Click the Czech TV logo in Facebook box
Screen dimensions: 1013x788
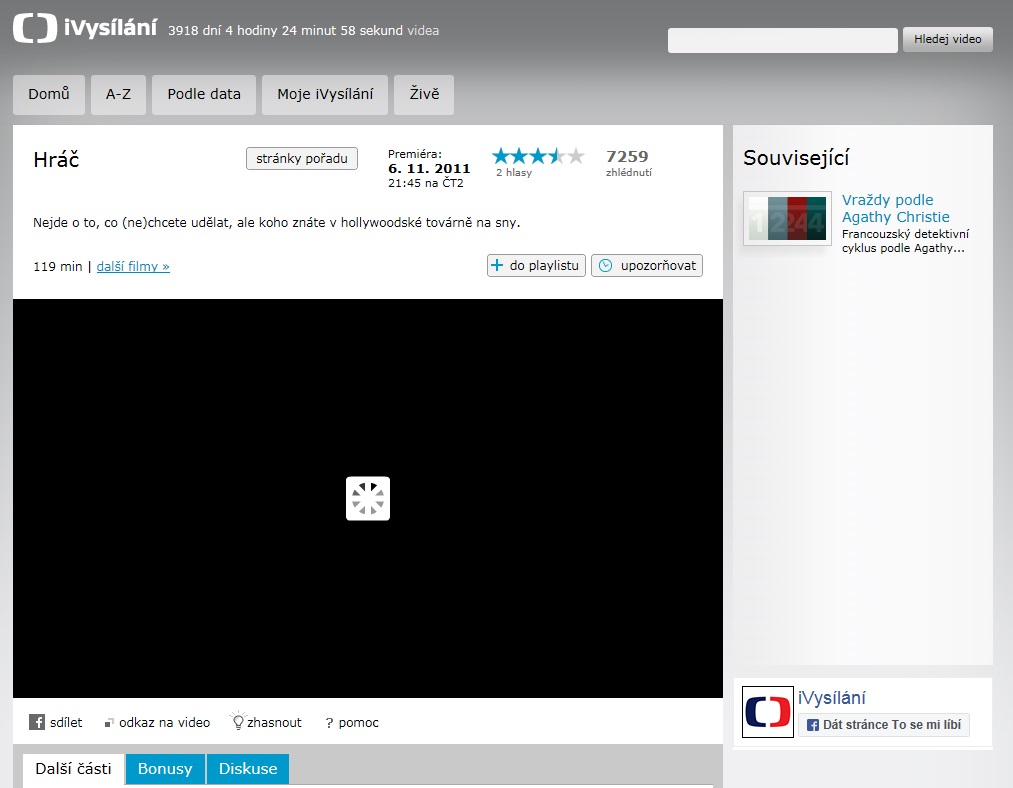(x=768, y=713)
